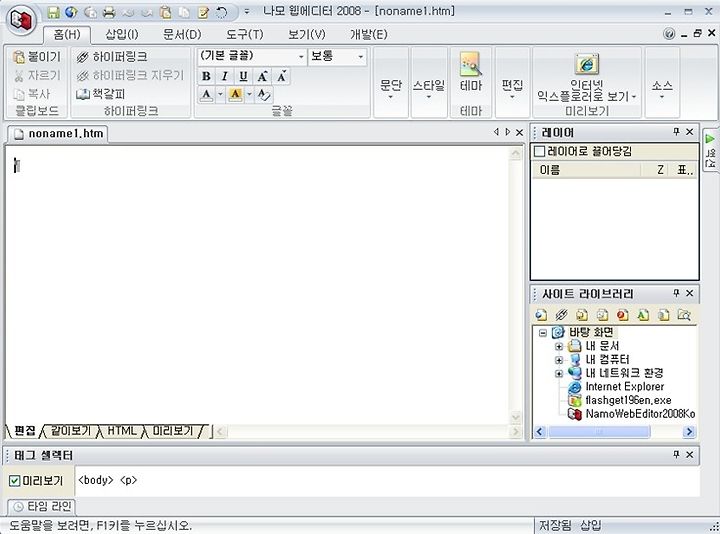Expand the 내 컴퓨터 tree node
720x534 pixels.
558,360
